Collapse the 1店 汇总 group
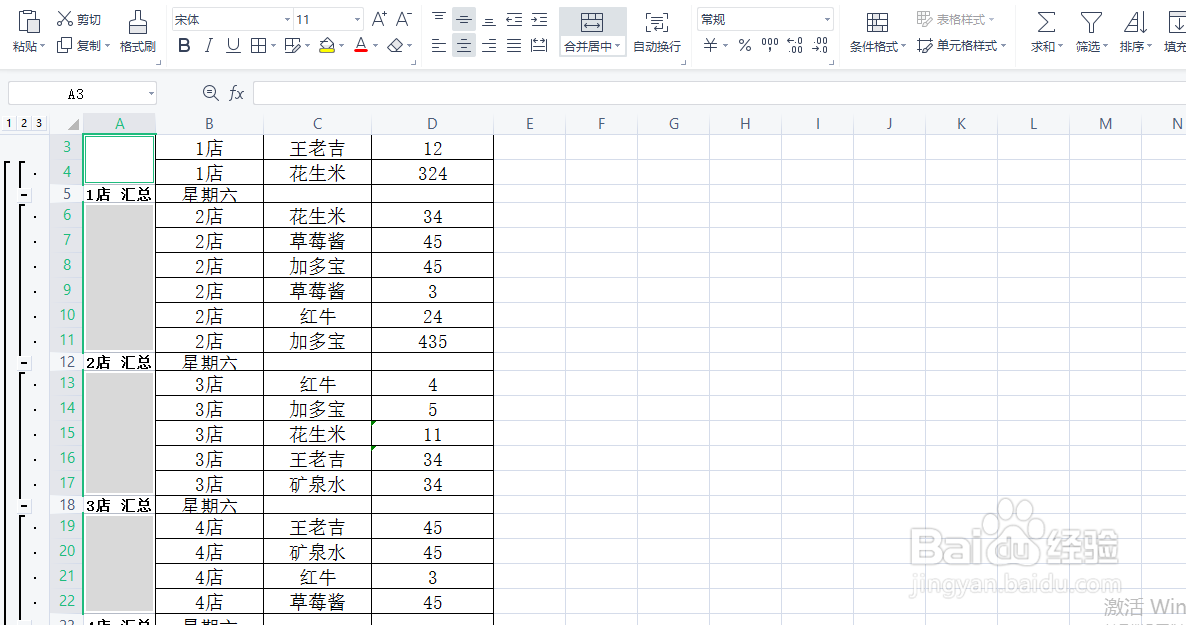Image resolution: width=1186 pixels, height=625 pixels. pos(24,195)
